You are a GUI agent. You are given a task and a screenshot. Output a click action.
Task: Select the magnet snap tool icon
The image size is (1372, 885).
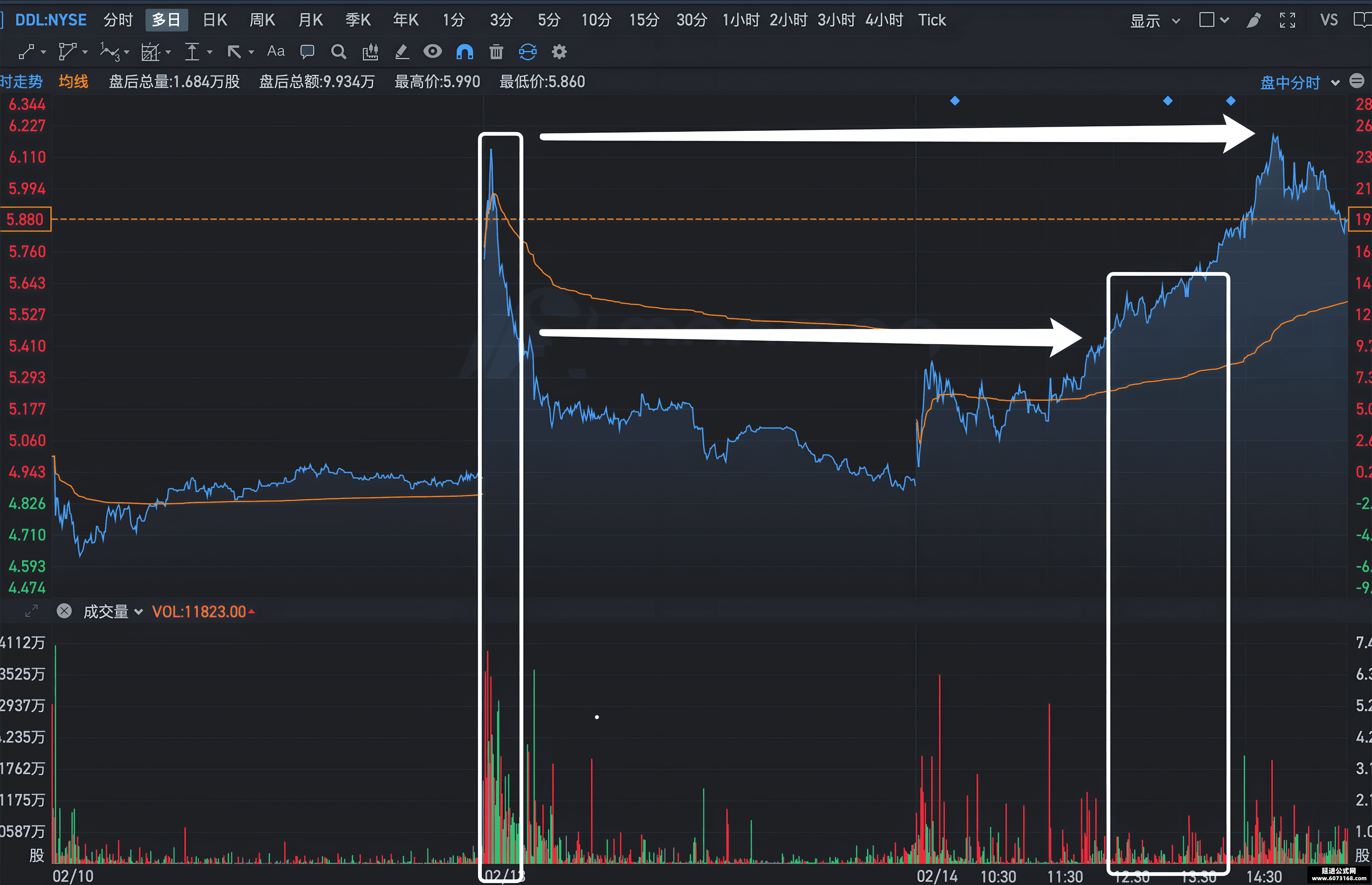[465, 52]
